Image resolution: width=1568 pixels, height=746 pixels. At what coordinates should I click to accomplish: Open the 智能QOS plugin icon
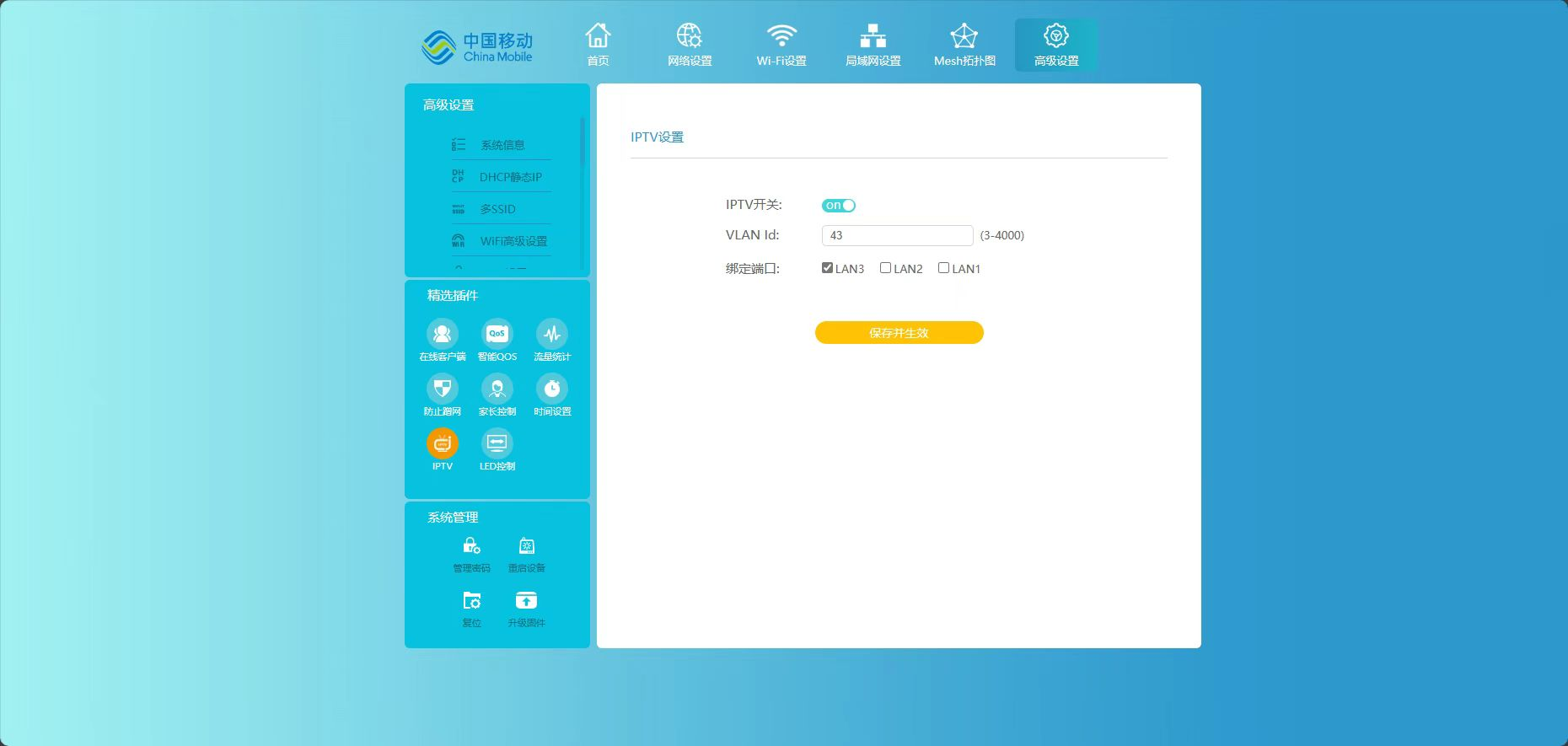(x=497, y=334)
